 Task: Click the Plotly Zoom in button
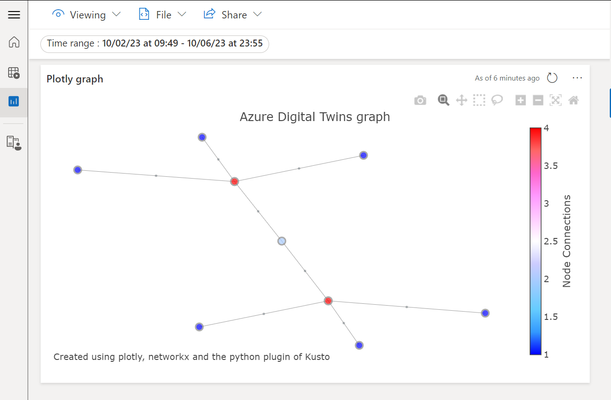click(520, 100)
